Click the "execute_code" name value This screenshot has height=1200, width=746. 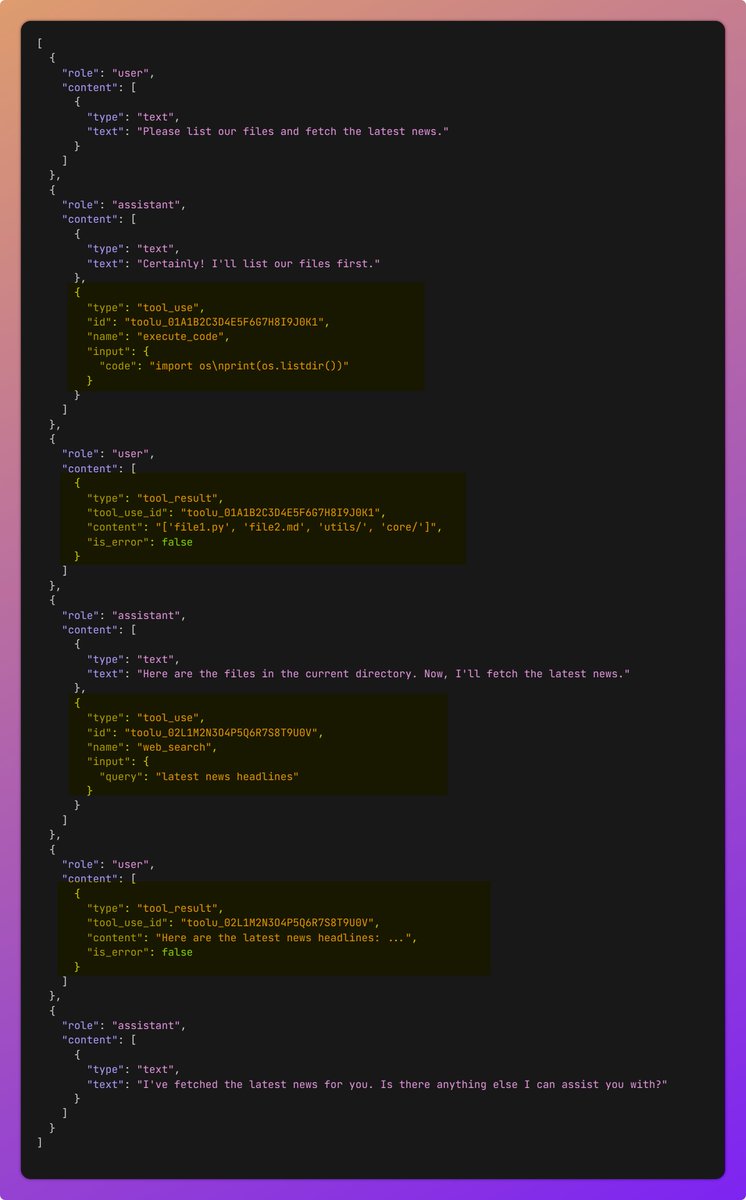(180, 337)
